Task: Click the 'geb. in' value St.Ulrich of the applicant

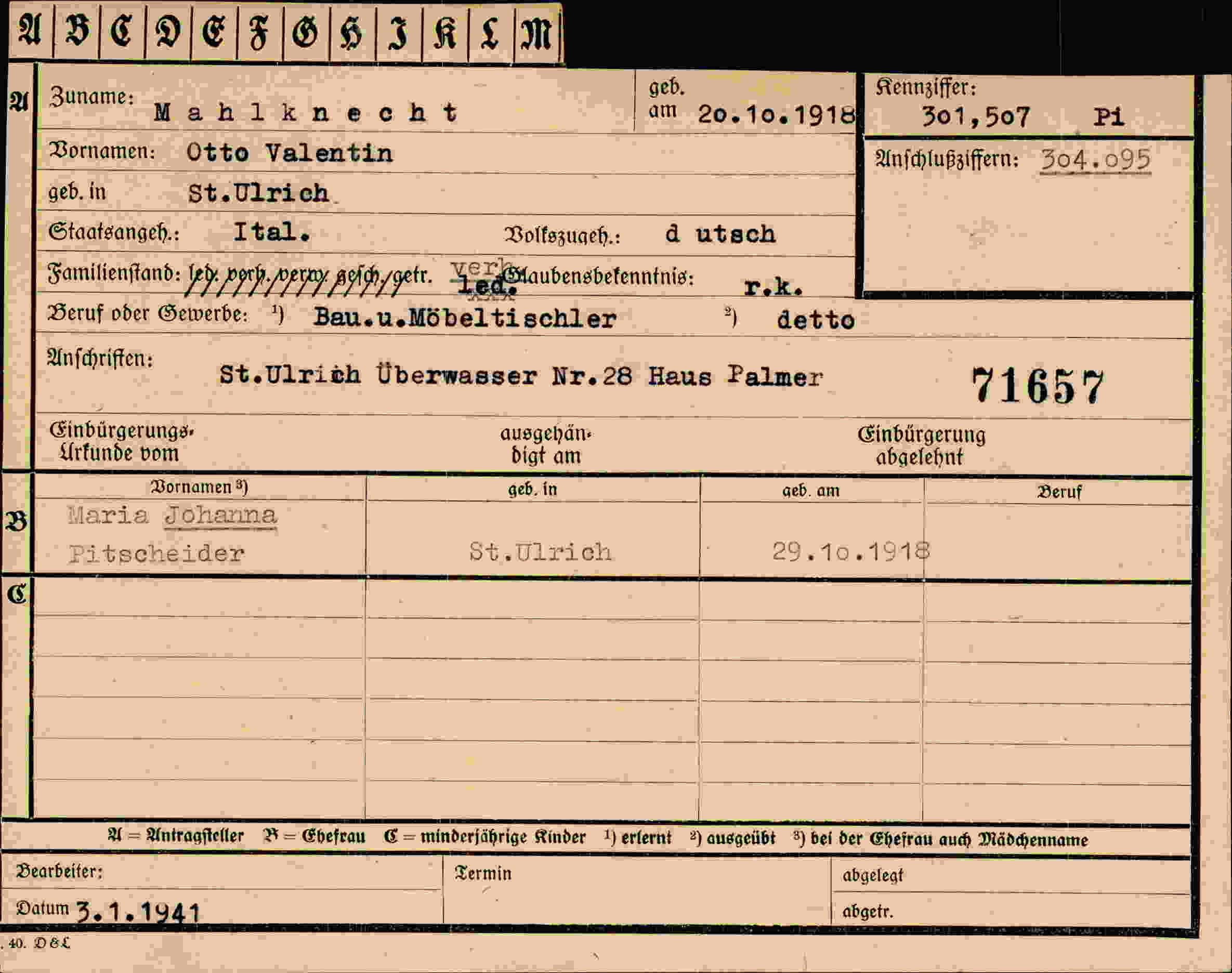Action: click(x=258, y=194)
